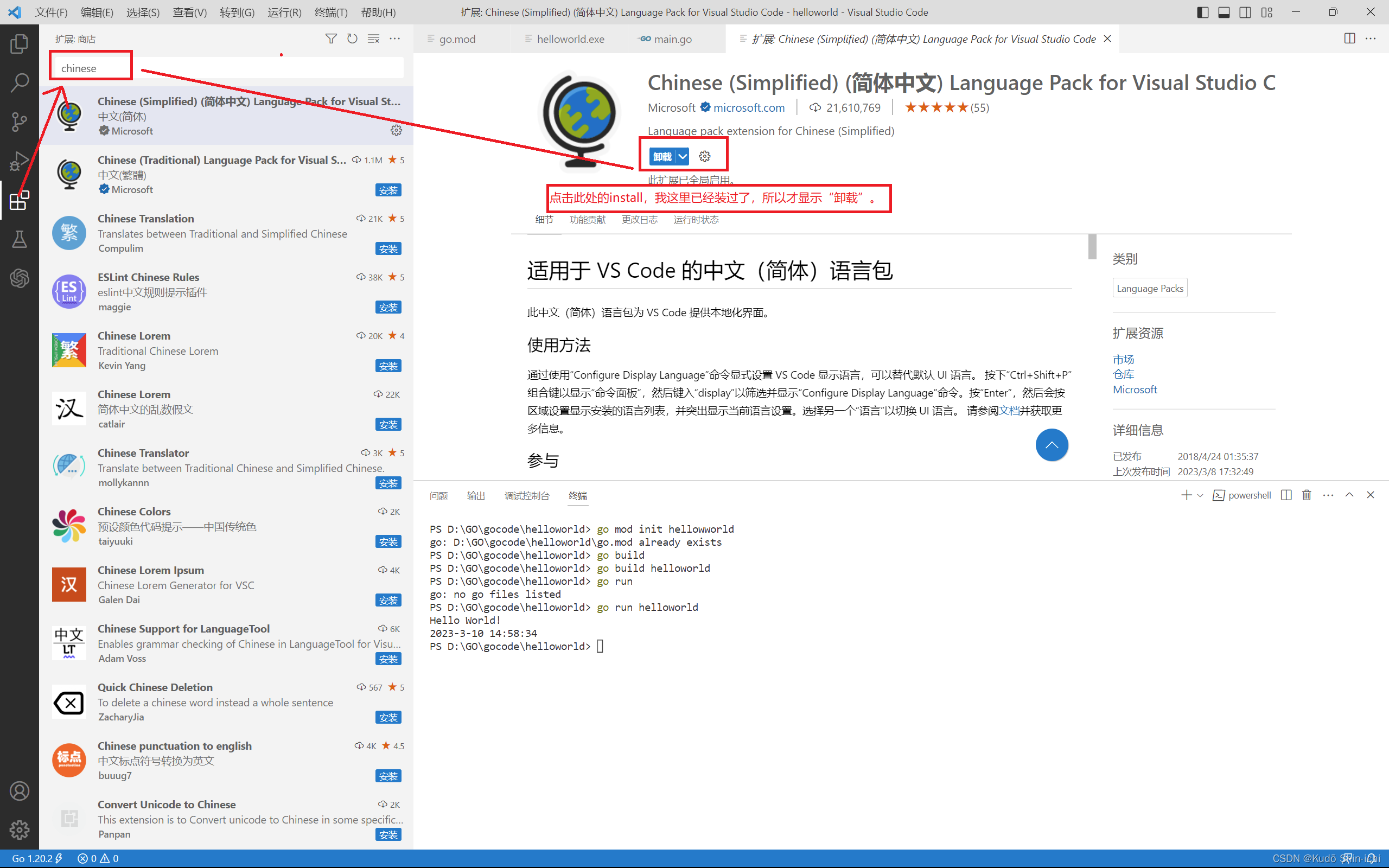Image resolution: width=1389 pixels, height=868 pixels.
Task: Click the filter extensions funnel icon
Action: 330,39
